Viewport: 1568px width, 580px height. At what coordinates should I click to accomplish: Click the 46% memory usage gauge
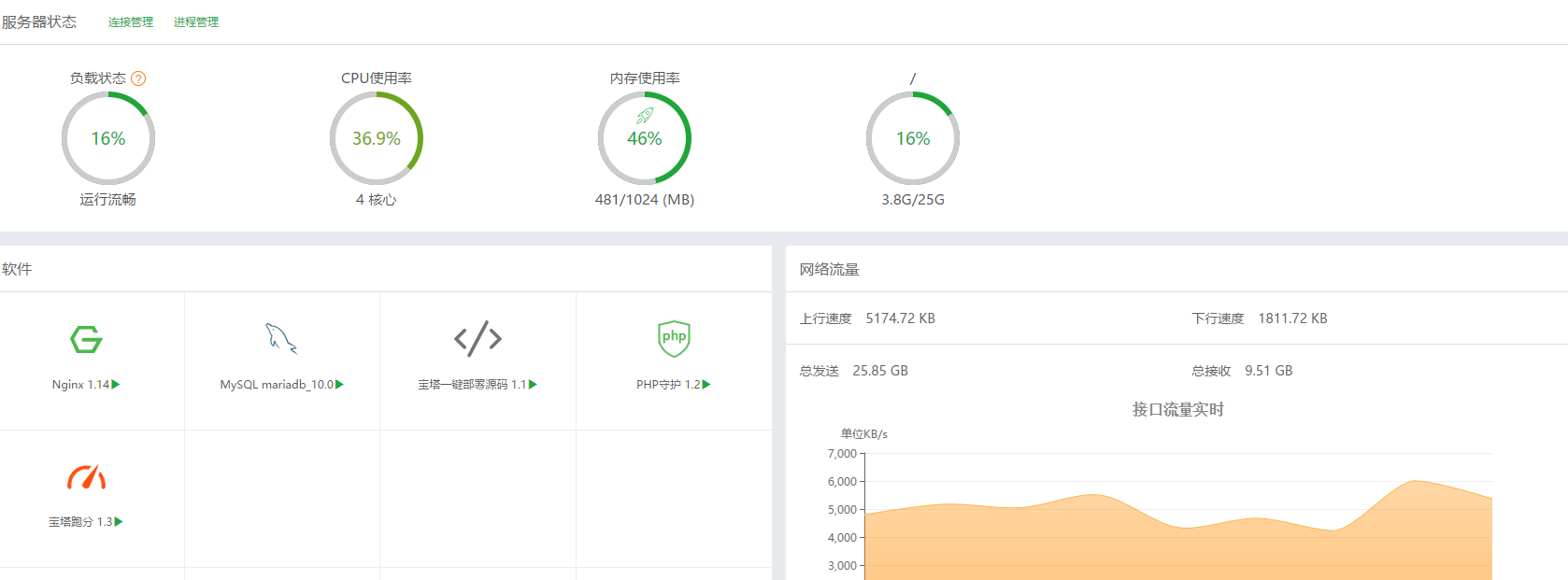click(645, 140)
